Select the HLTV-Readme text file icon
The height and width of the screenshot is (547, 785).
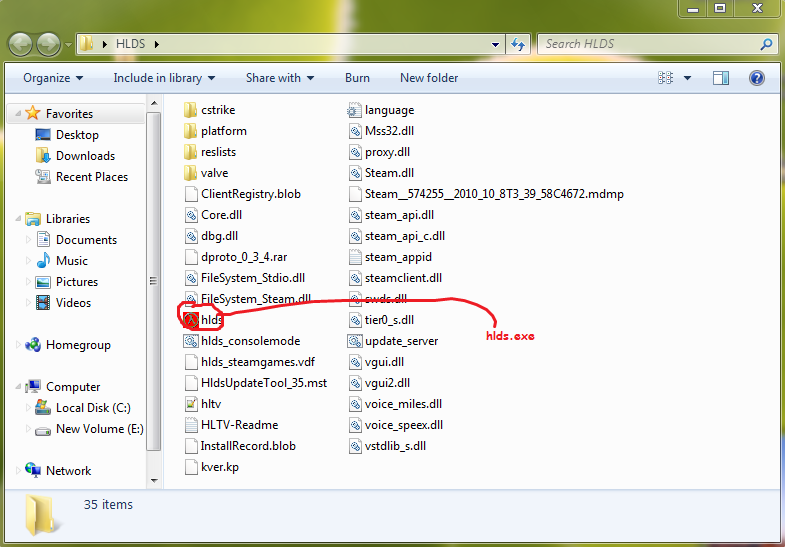pyautogui.click(x=191, y=425)
